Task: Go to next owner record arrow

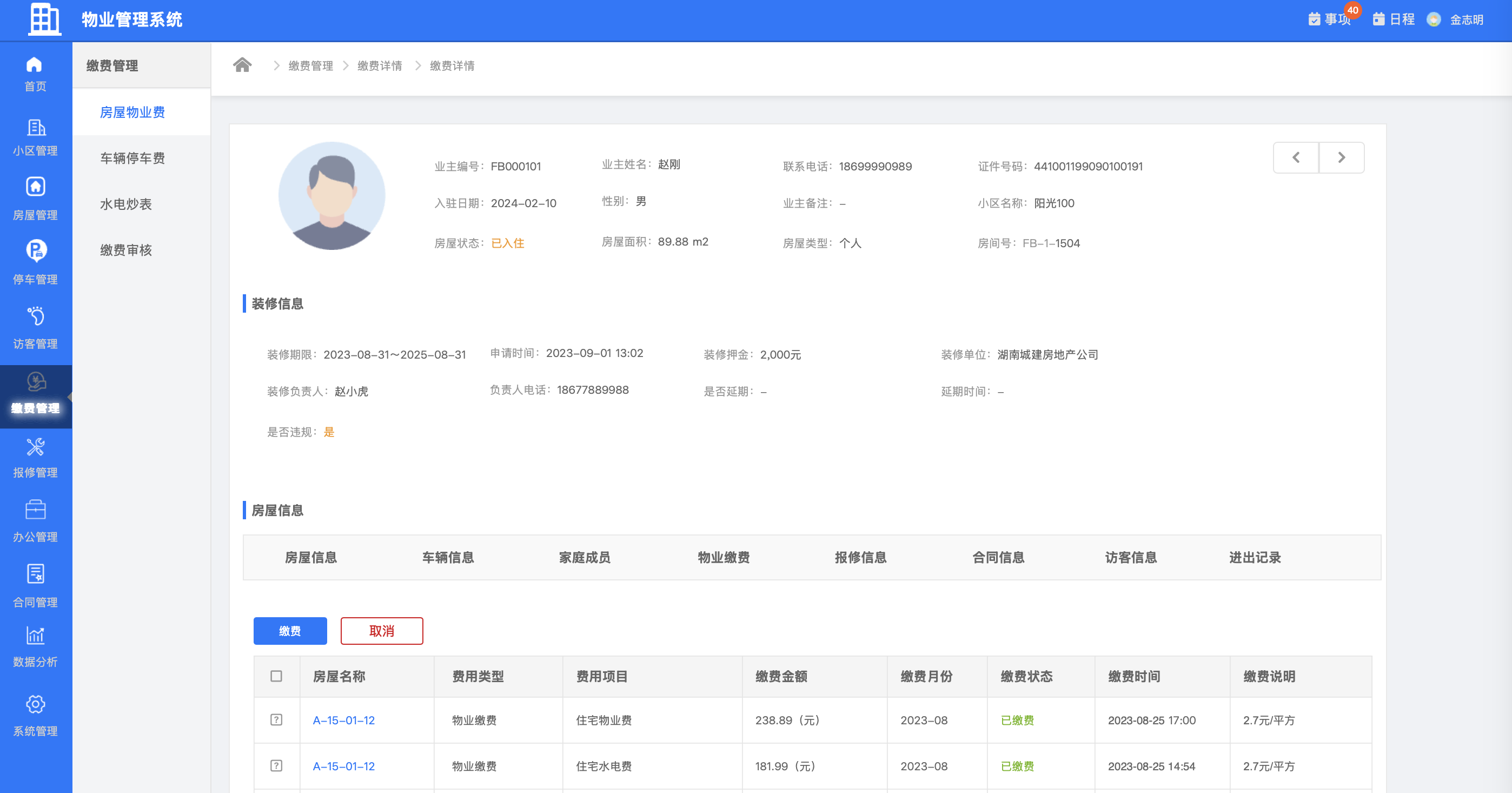Action: click(x=1342, y=157)
